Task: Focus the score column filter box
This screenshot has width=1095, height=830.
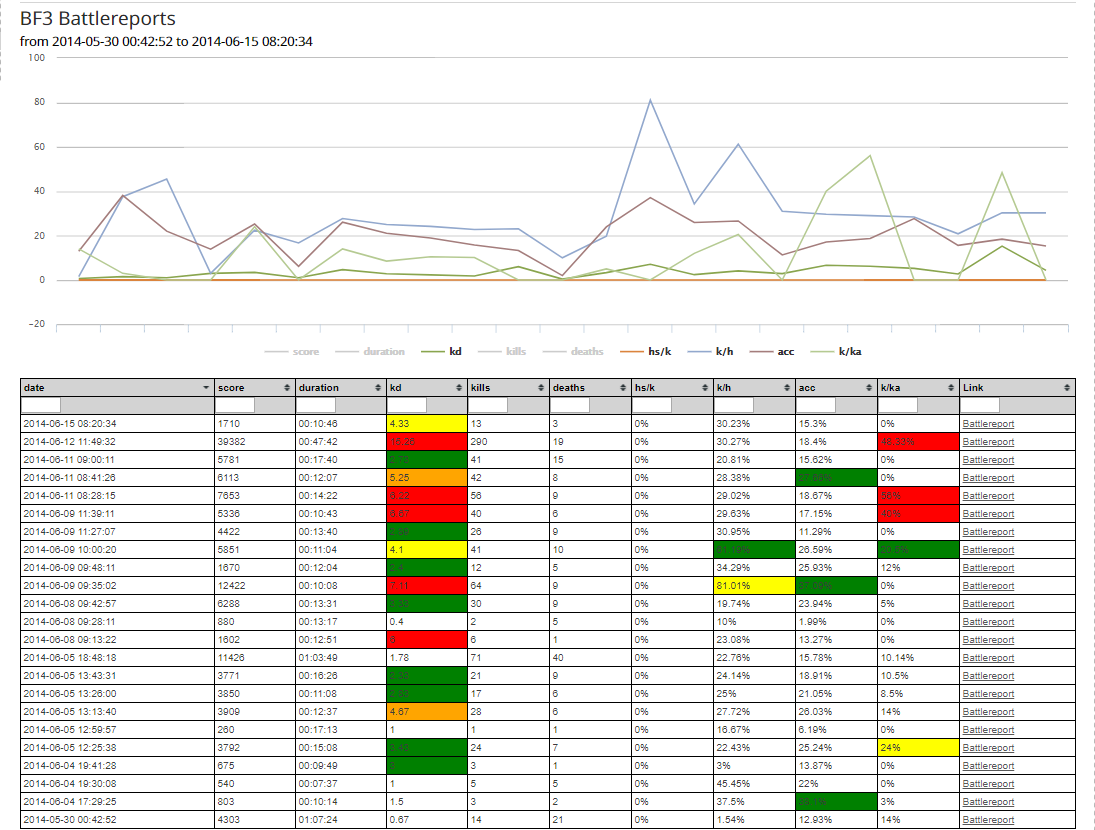Action: click(235, 405)
